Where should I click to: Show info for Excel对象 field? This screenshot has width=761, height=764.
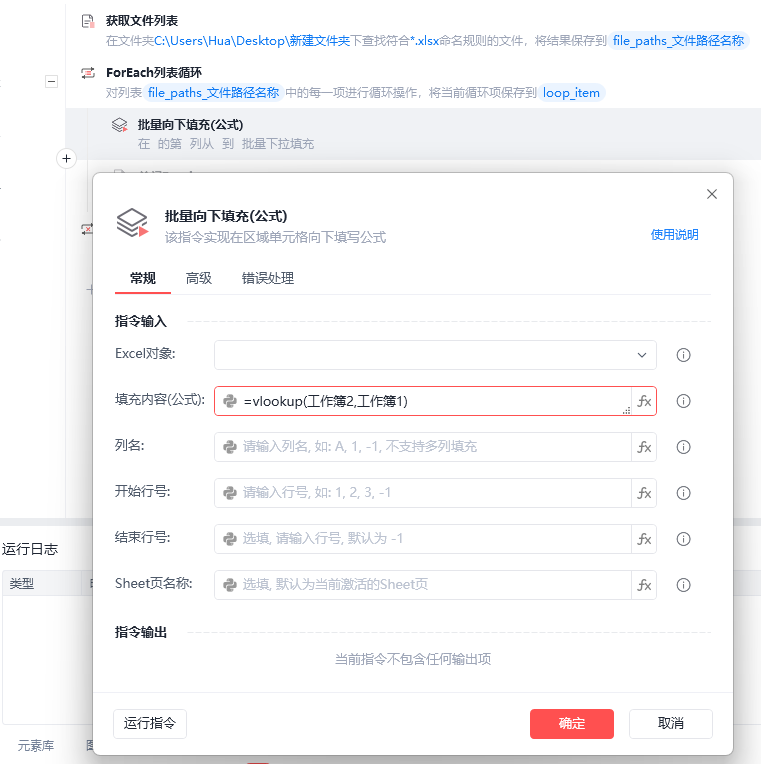coord(684,355)
